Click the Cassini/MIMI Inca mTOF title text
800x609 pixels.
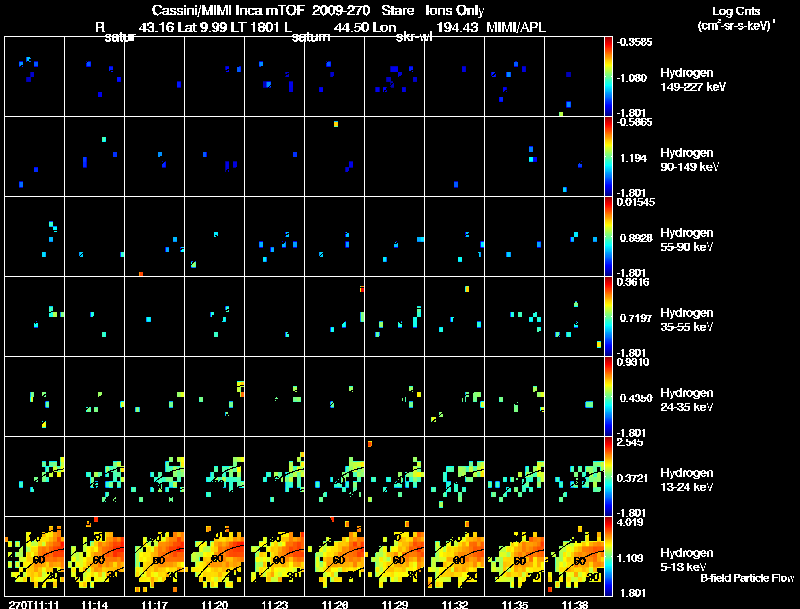click(x=228, y=10)
